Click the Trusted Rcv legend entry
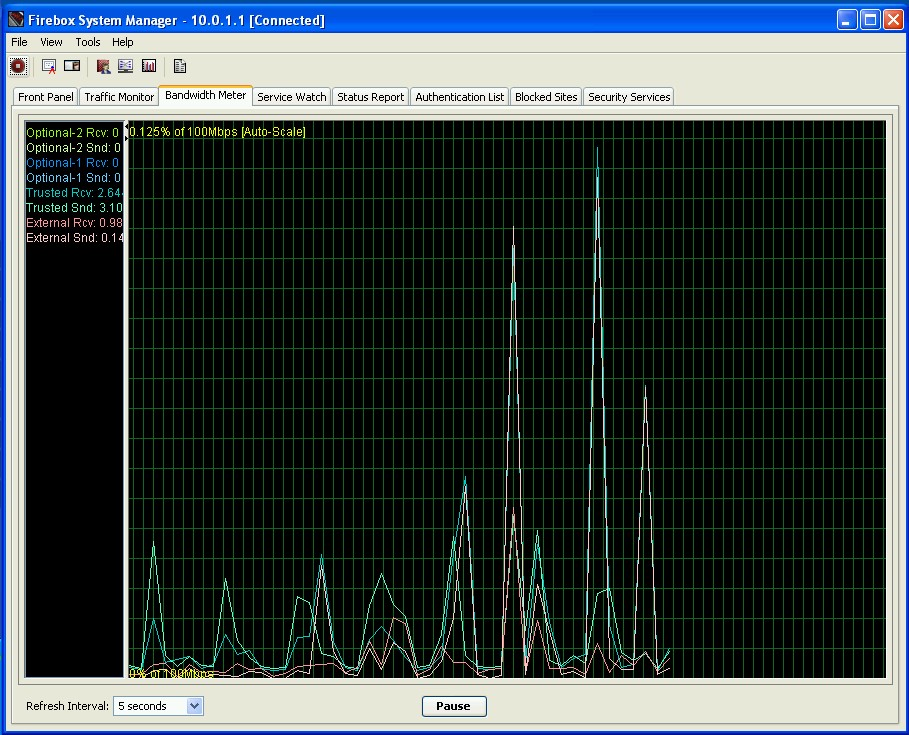The image size is (909, 735). coord(74,193)
